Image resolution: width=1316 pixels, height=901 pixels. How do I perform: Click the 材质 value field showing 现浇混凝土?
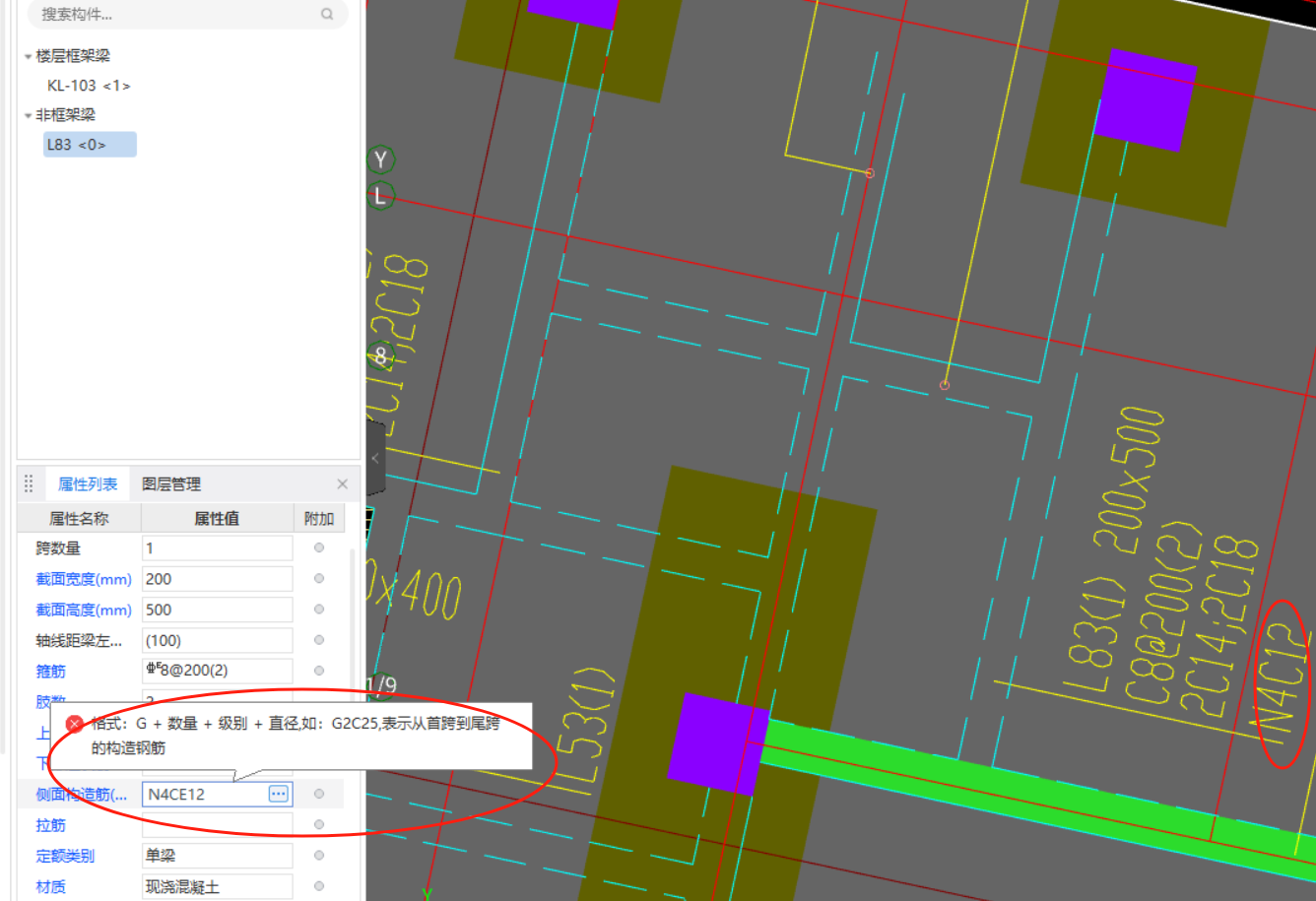pos(218,886)
